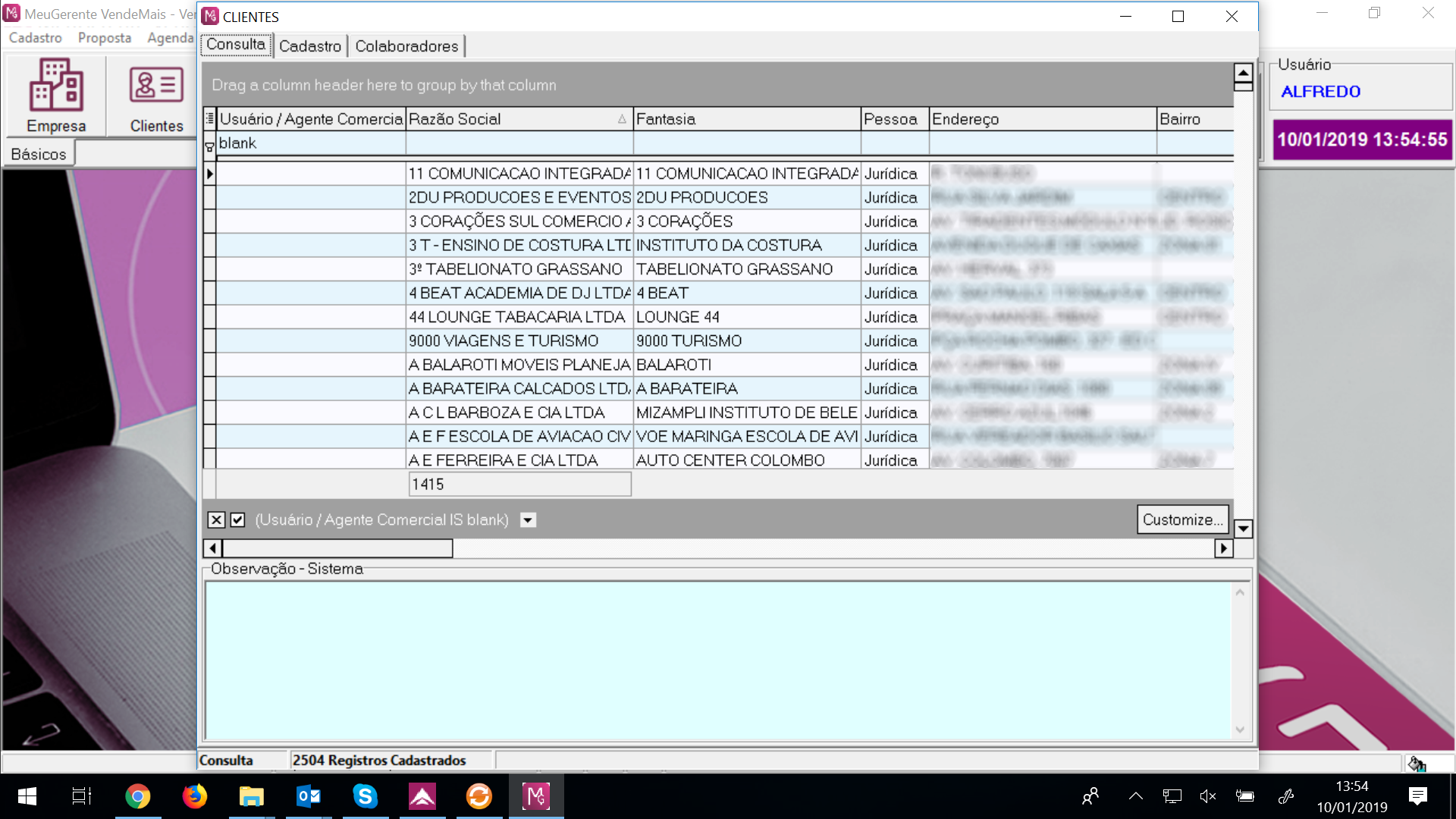Open Skype from taskbar
Image resolution: width=1456 pixels, height=819 pixels.
(x=366, y=796)
